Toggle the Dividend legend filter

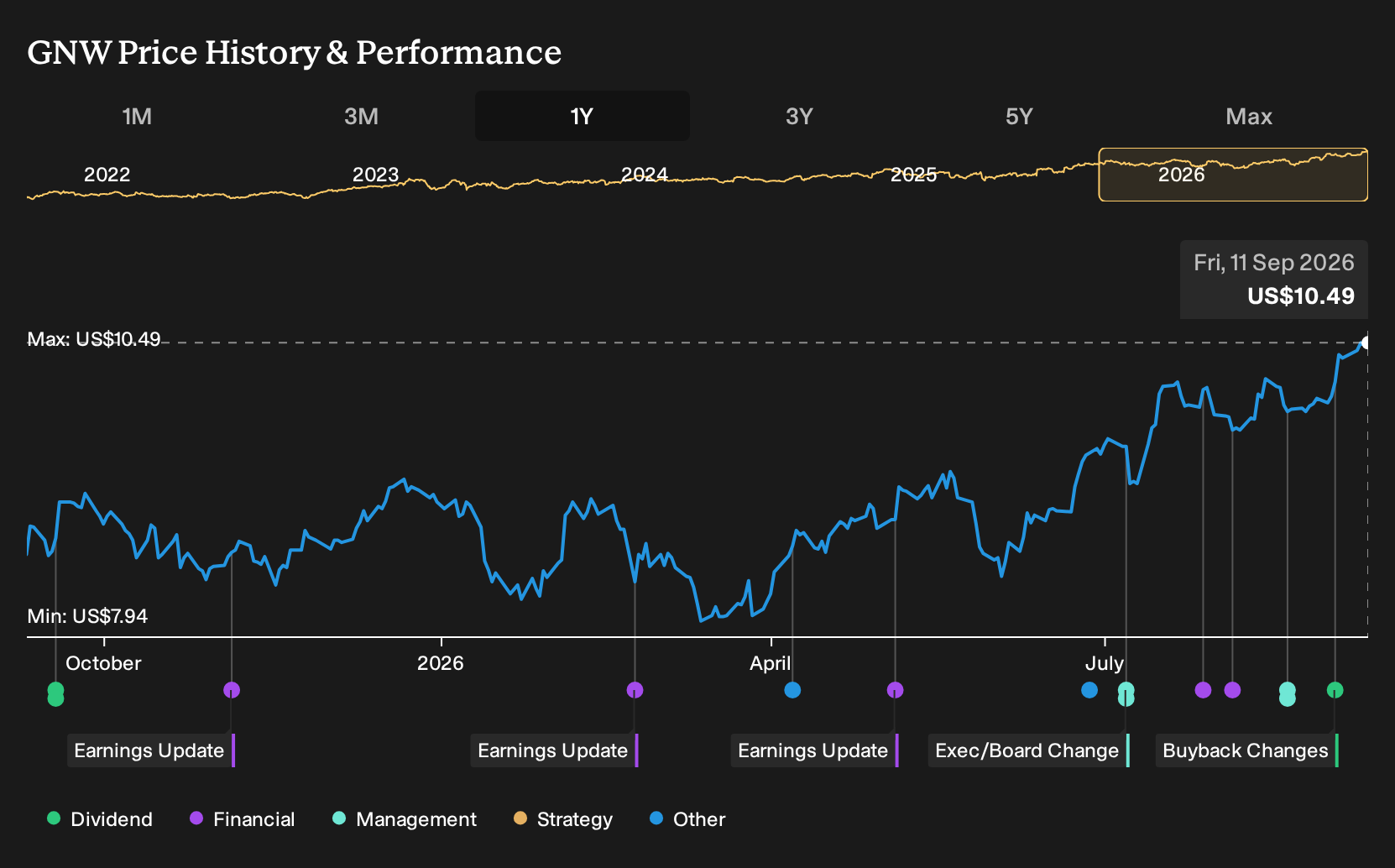click(100, 819)
